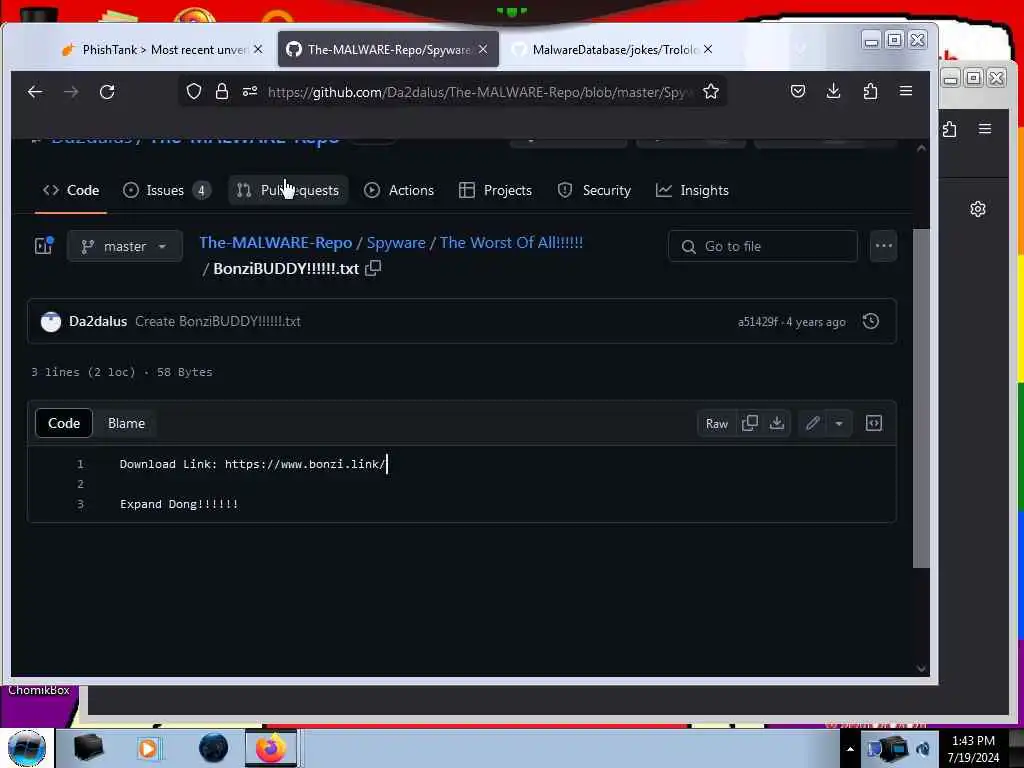Open the volume tray icon
The height and width of the screenshot is (768, 1024).
923,749
